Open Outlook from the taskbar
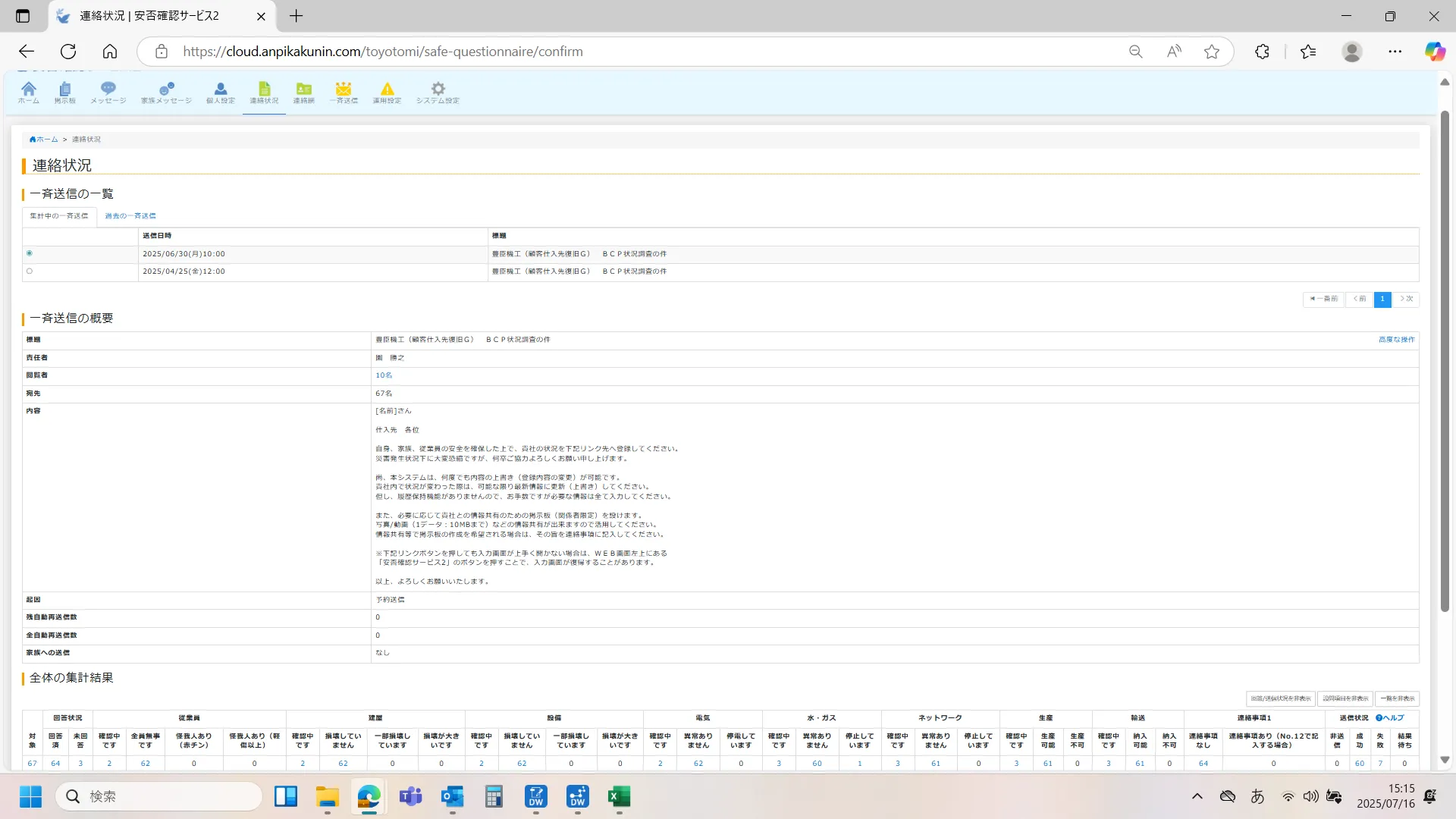Screen dimensions: 1456x819 tap(453, 796)
